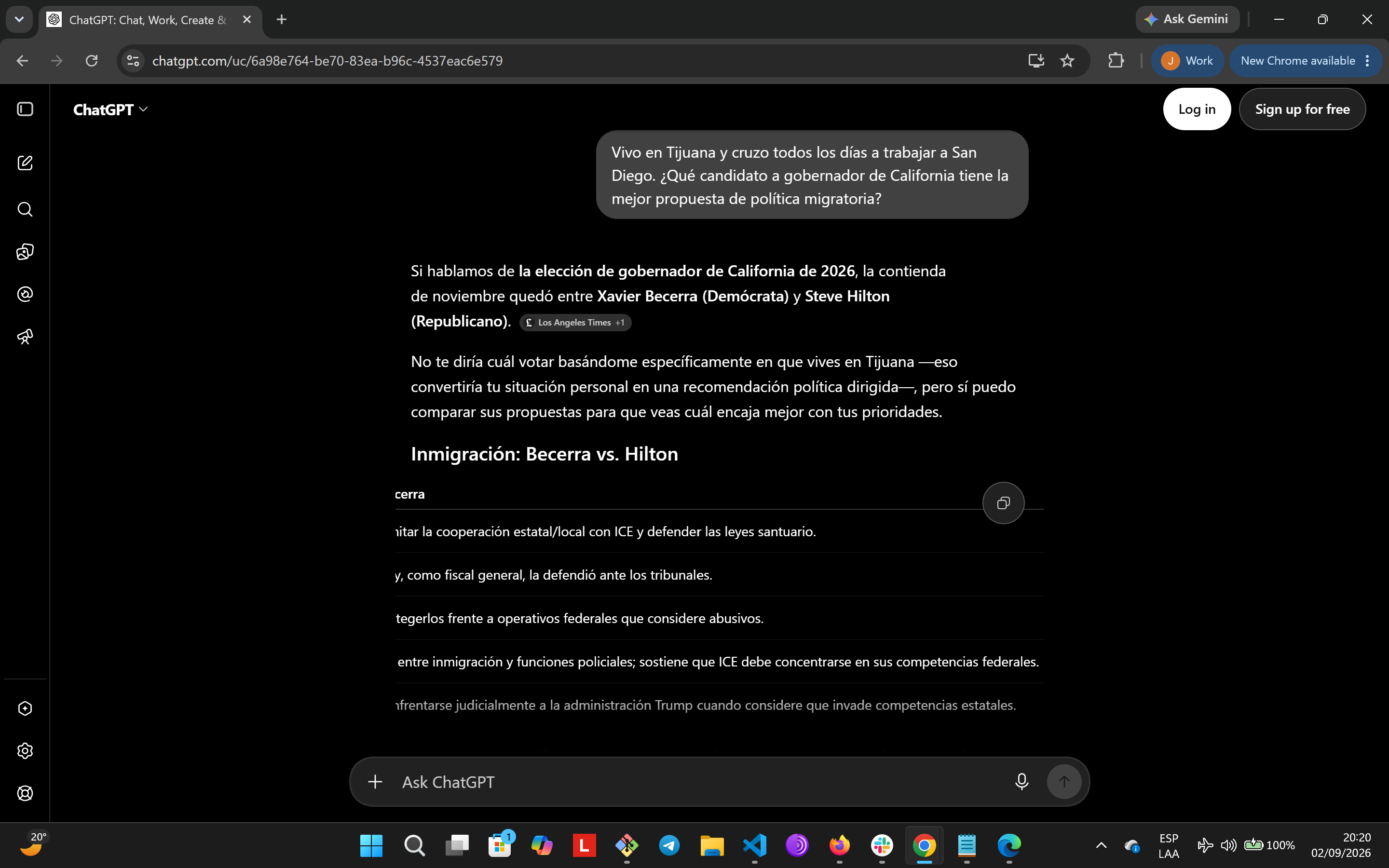Open the images gallery icon in sidebar

click(x=25, y=251)
